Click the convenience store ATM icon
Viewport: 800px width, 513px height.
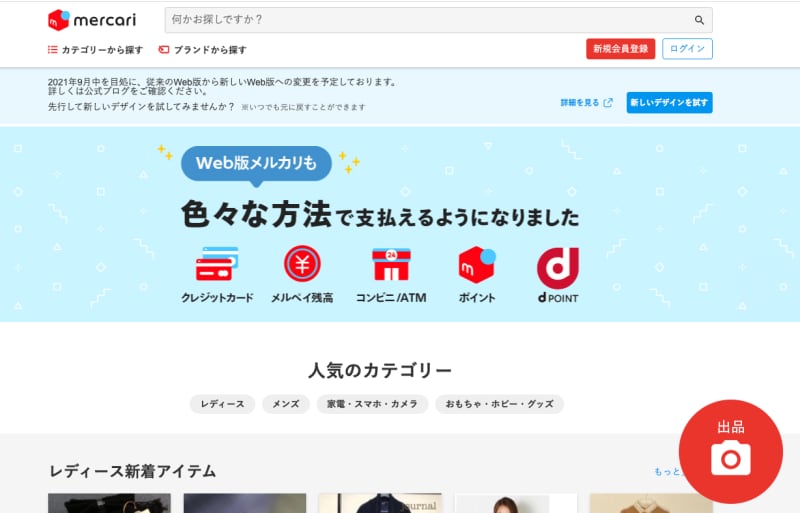[x=391, y=264]
